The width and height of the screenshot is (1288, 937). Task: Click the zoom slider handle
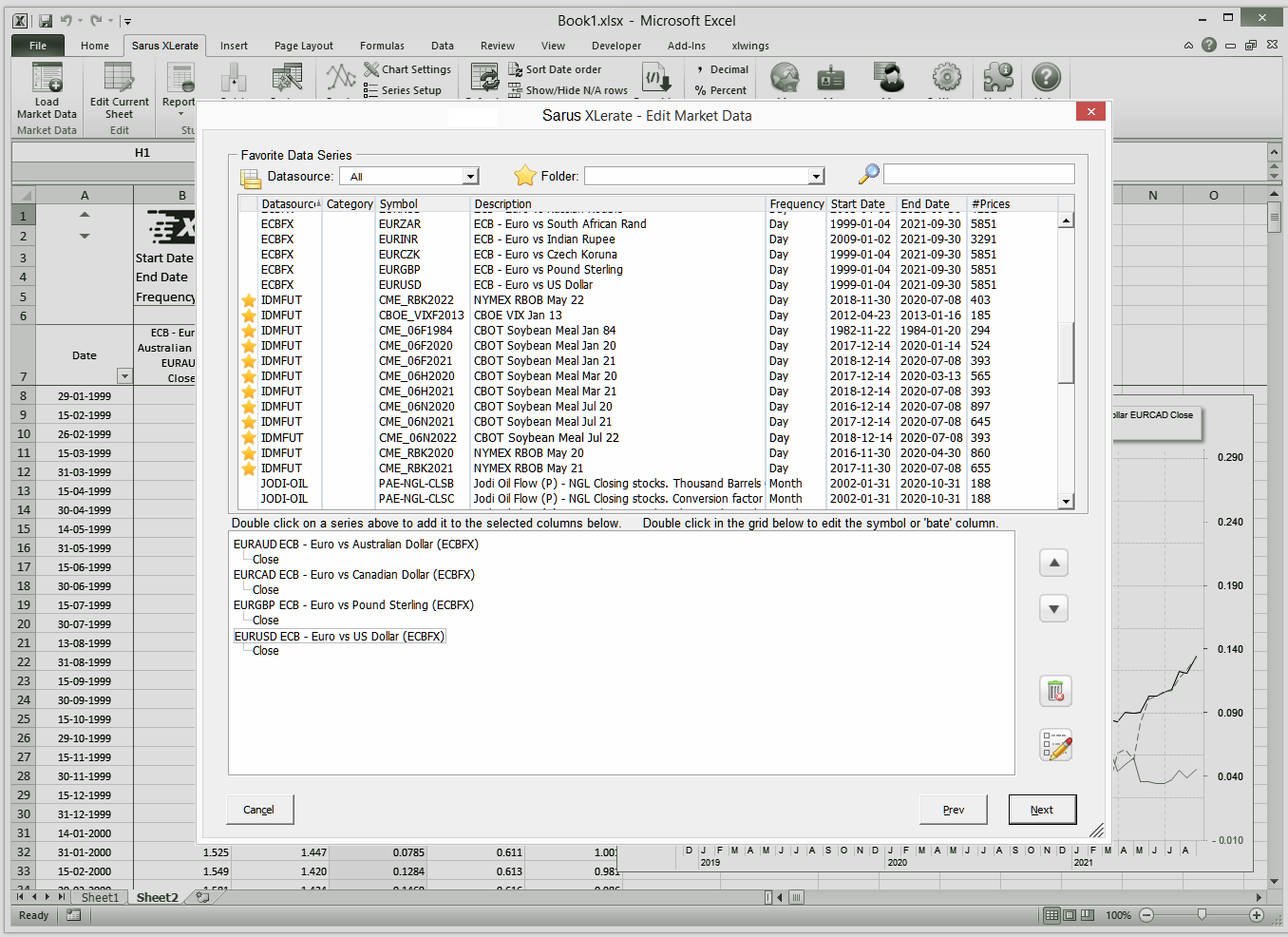point(1202,915)
